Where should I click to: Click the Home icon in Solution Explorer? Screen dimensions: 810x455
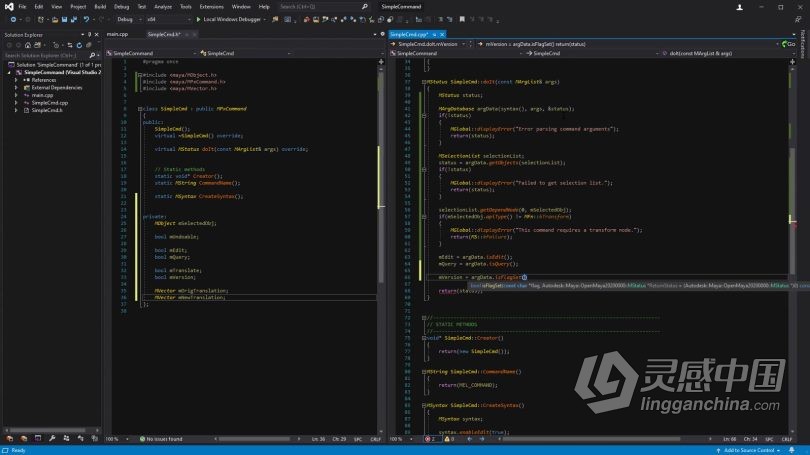[28, 45]
